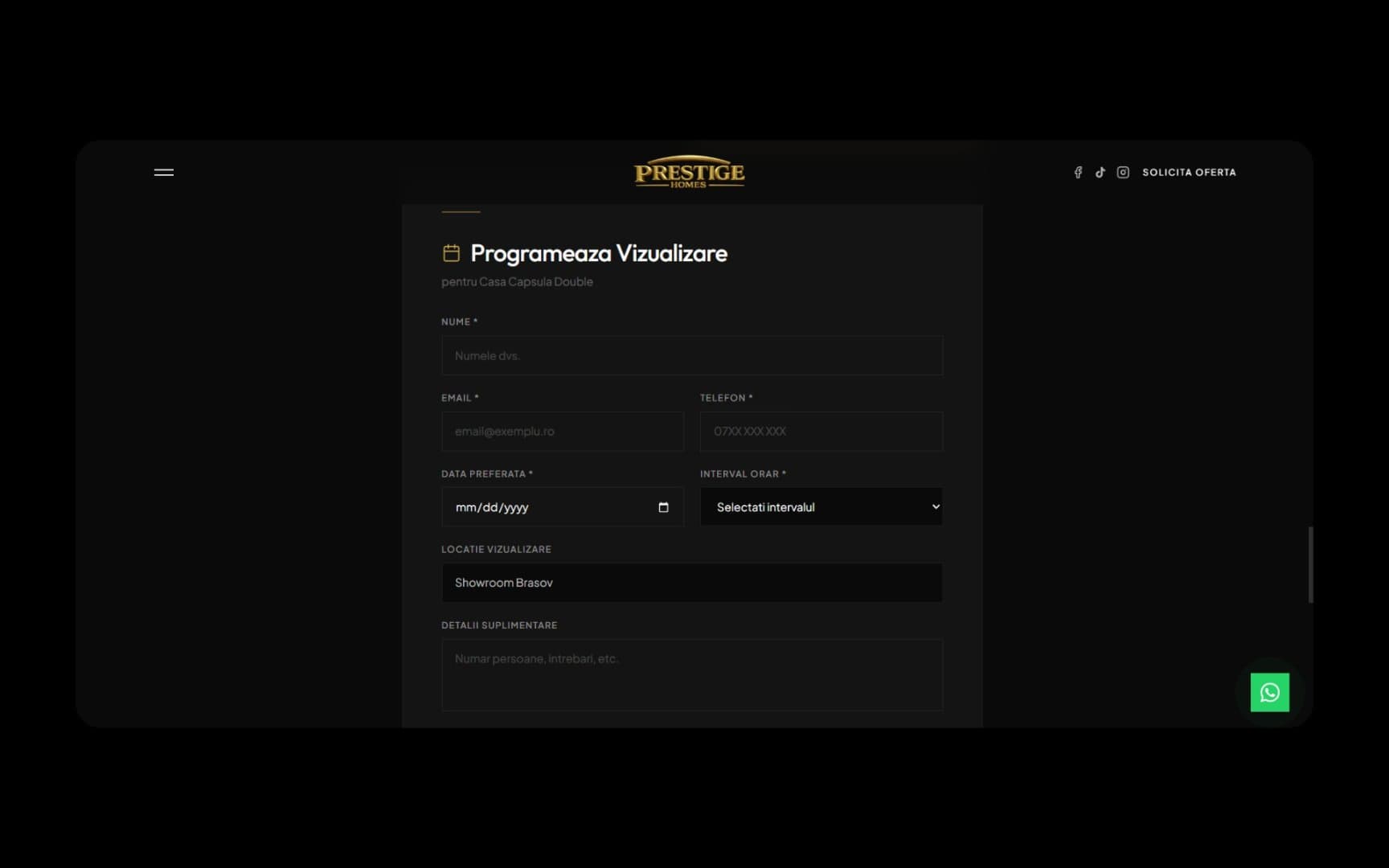Click the page vertical scrollbar thumb

(1310, 565)
